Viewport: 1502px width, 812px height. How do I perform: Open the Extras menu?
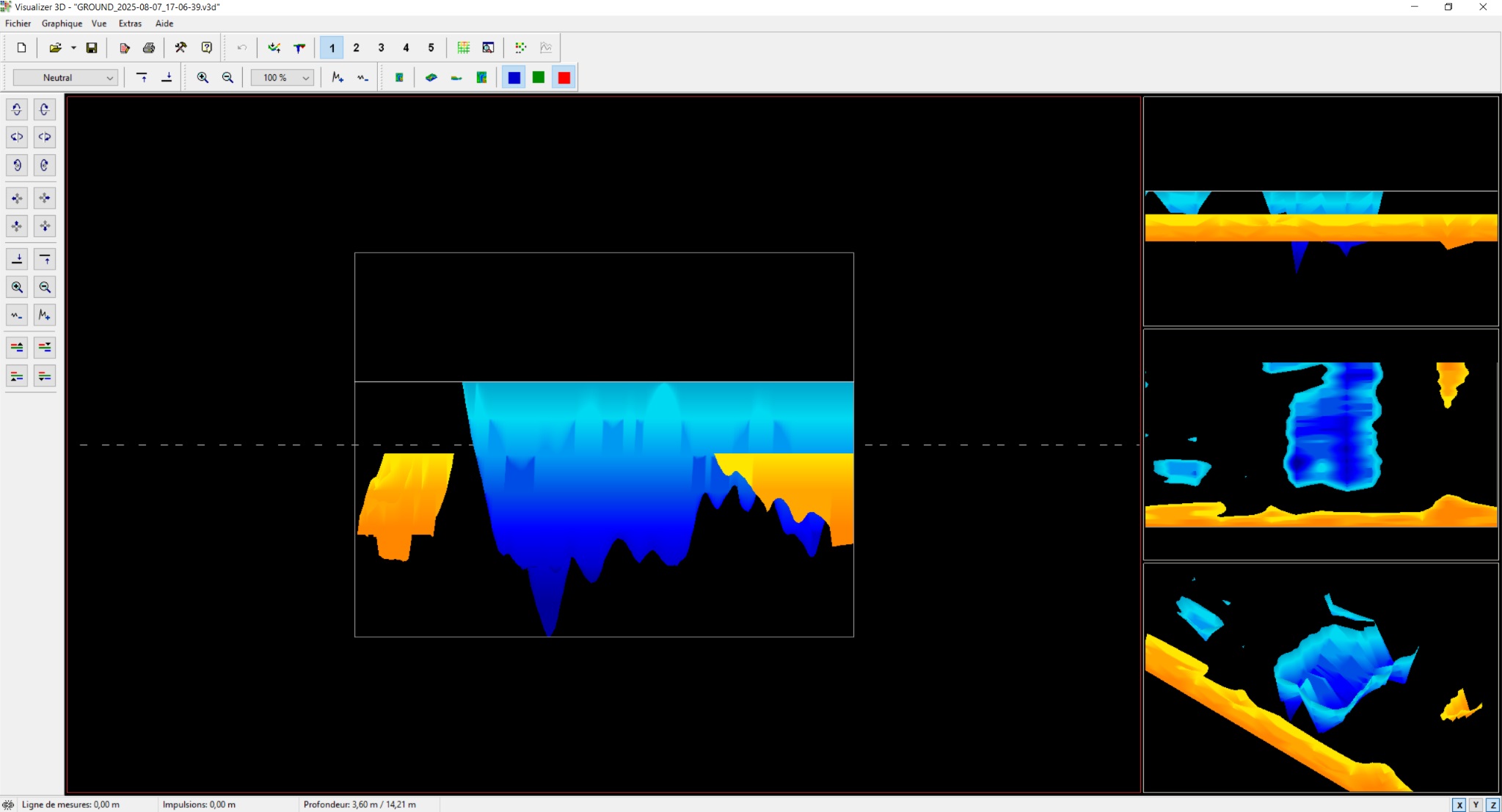[130, 23]
